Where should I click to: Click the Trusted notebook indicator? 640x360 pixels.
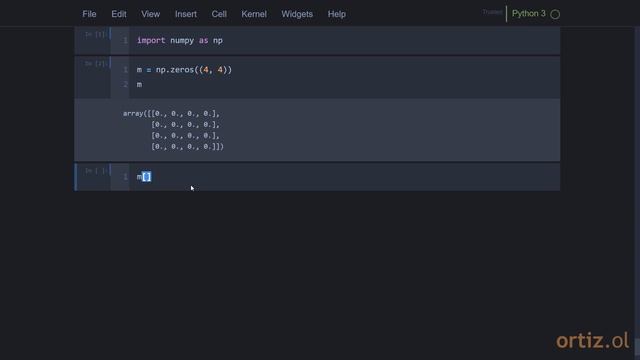point(492,12)
